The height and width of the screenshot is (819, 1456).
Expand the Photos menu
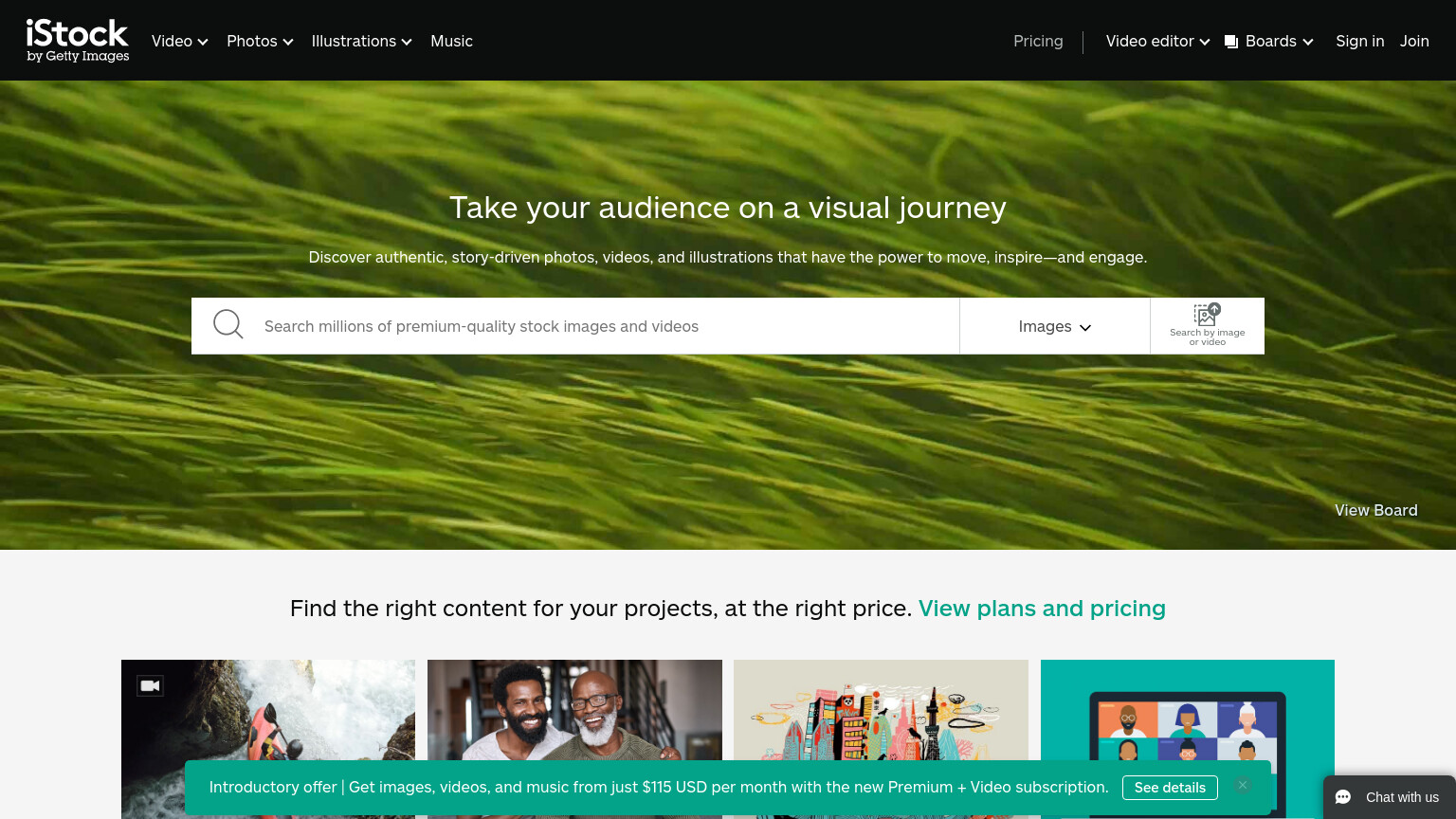(260, 41)
